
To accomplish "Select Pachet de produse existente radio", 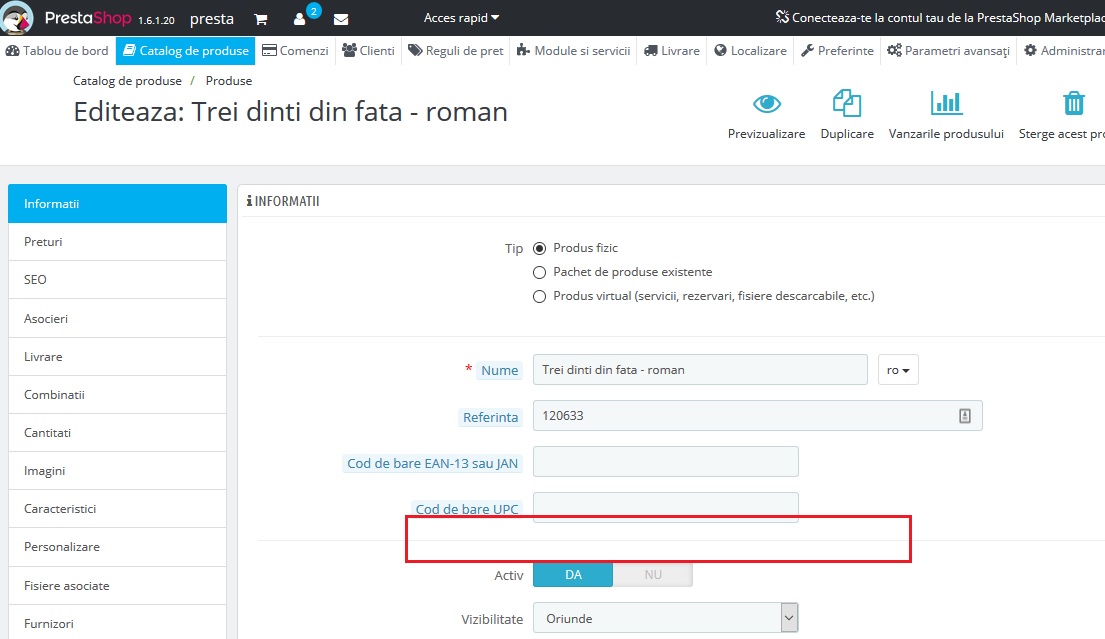I will tap(539, 273).
